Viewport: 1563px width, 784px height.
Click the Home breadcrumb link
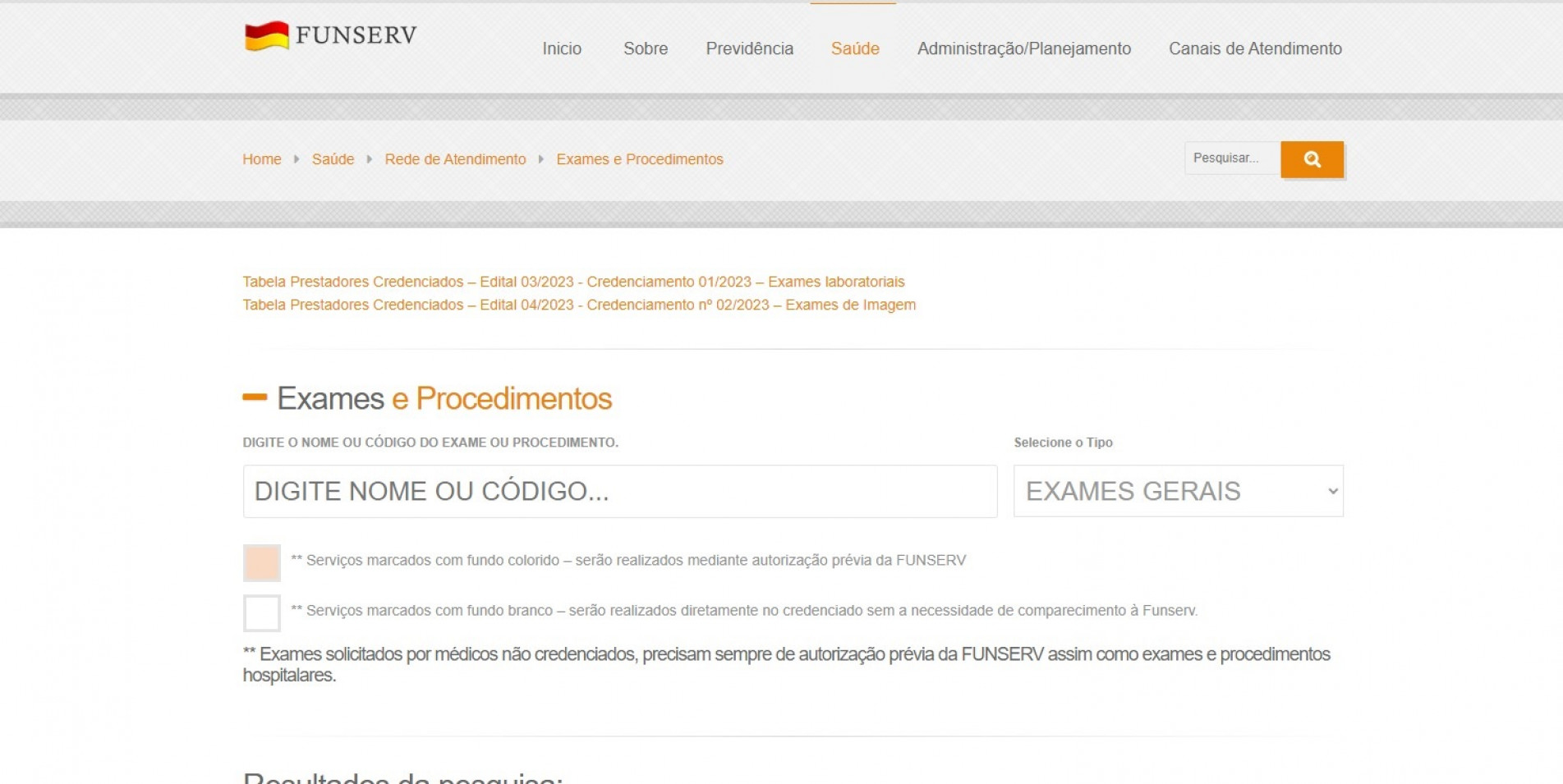pyautogui.click(x=261, y=159)
